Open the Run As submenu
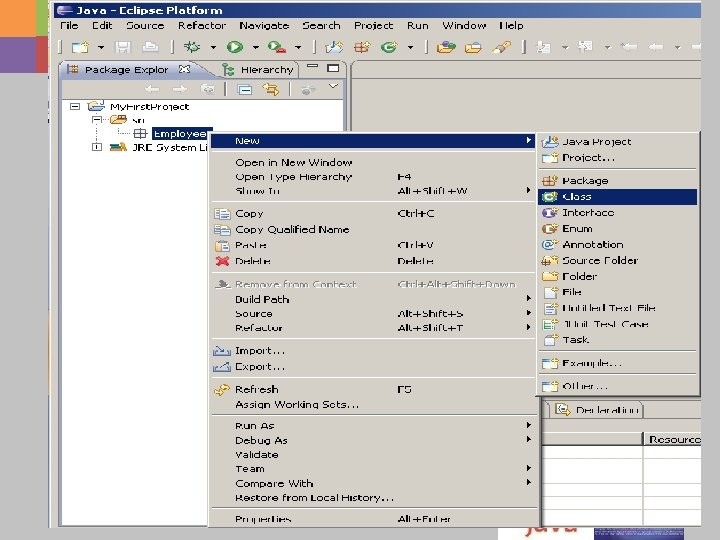 pos(373,426)
